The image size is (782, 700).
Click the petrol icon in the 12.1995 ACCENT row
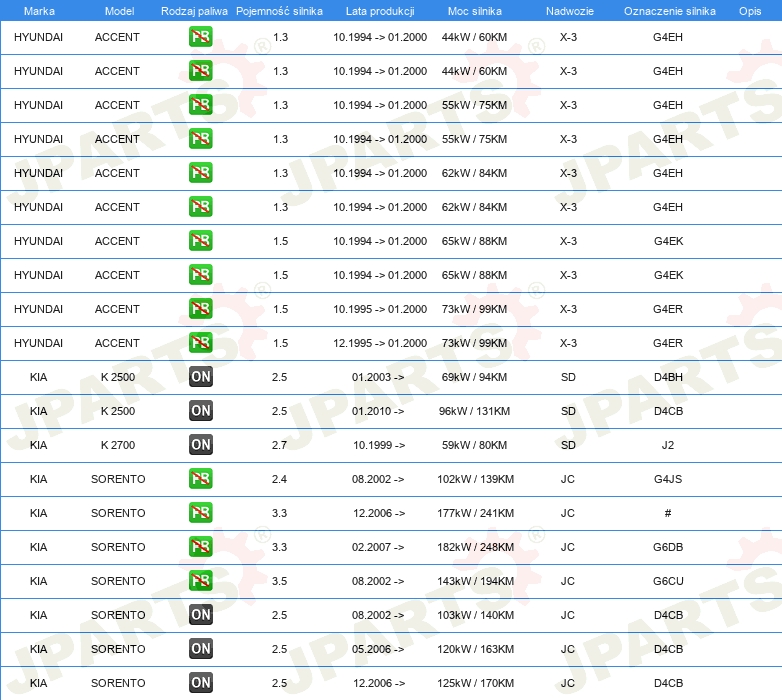click(x=200, y=343)
